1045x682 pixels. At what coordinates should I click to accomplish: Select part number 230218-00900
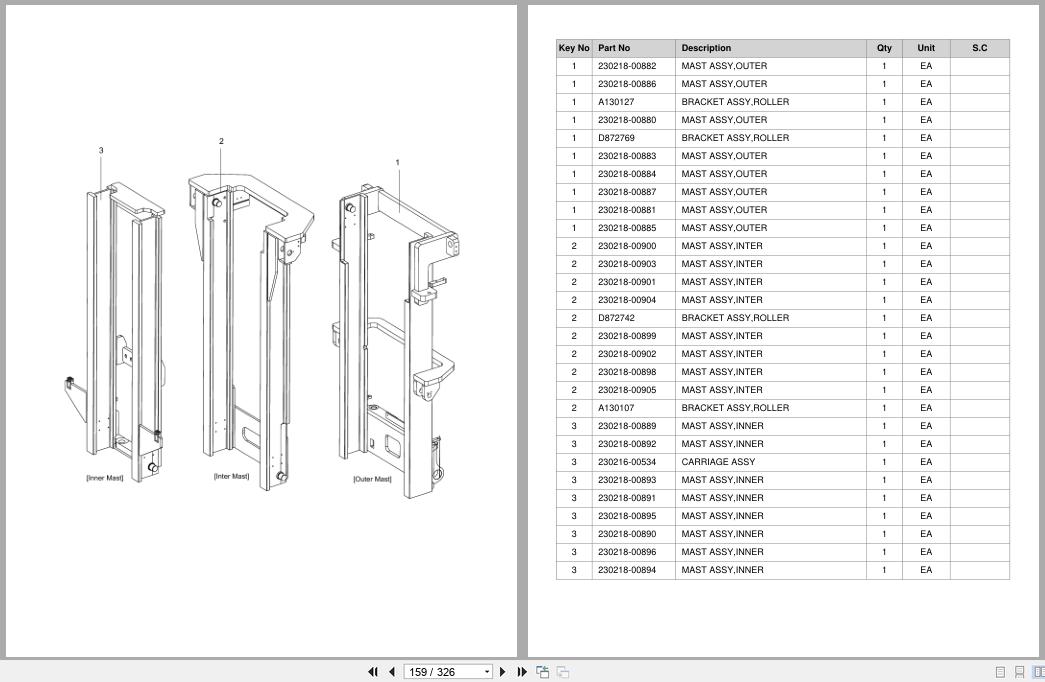[626, 246]
